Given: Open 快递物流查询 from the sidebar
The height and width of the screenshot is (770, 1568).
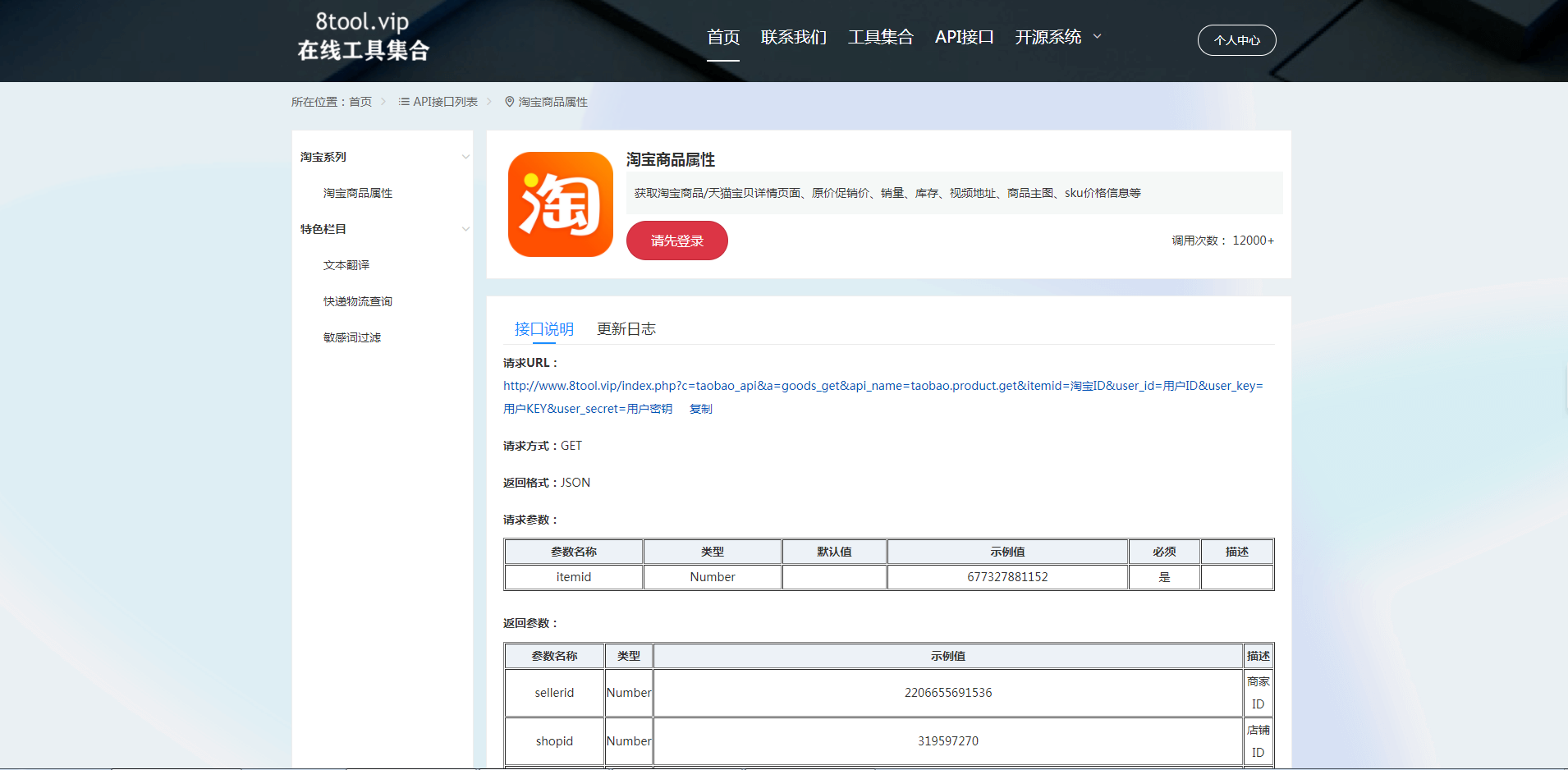Looking at the screenshot, I should click(358, 301).
